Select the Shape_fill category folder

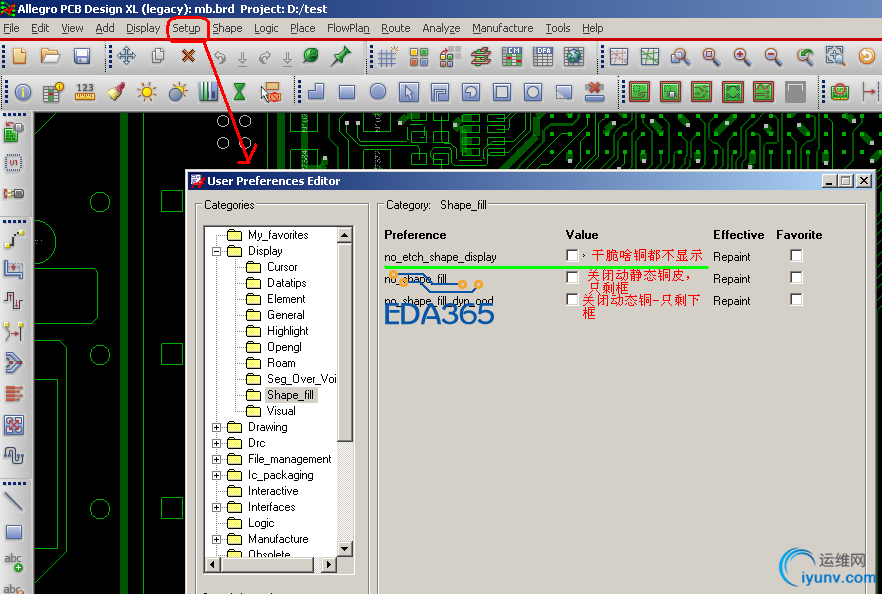(290, 395)
